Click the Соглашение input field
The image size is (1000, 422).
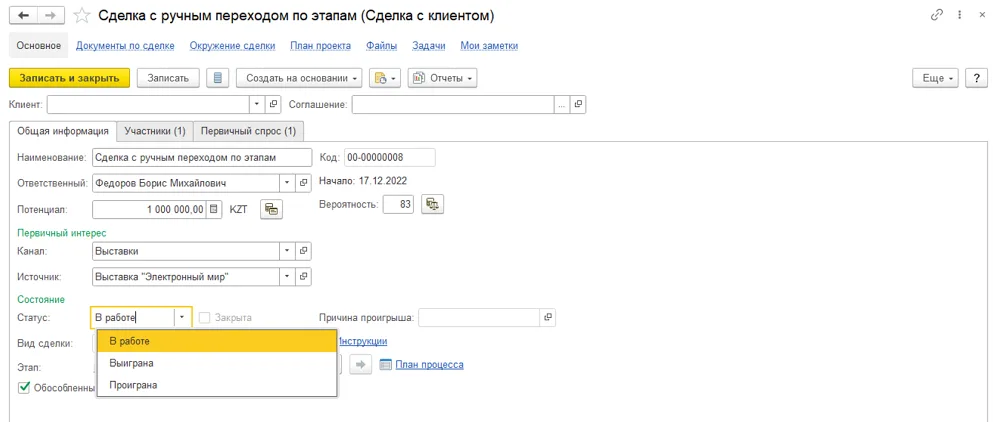coord(453,104)
